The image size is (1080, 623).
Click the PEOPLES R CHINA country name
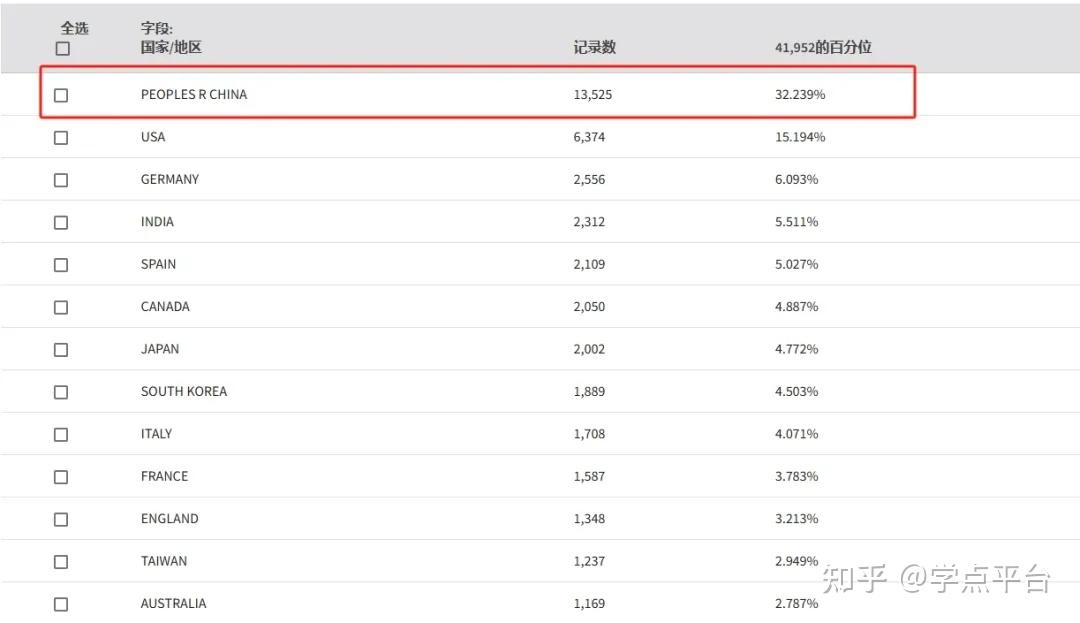pos(193,94)
